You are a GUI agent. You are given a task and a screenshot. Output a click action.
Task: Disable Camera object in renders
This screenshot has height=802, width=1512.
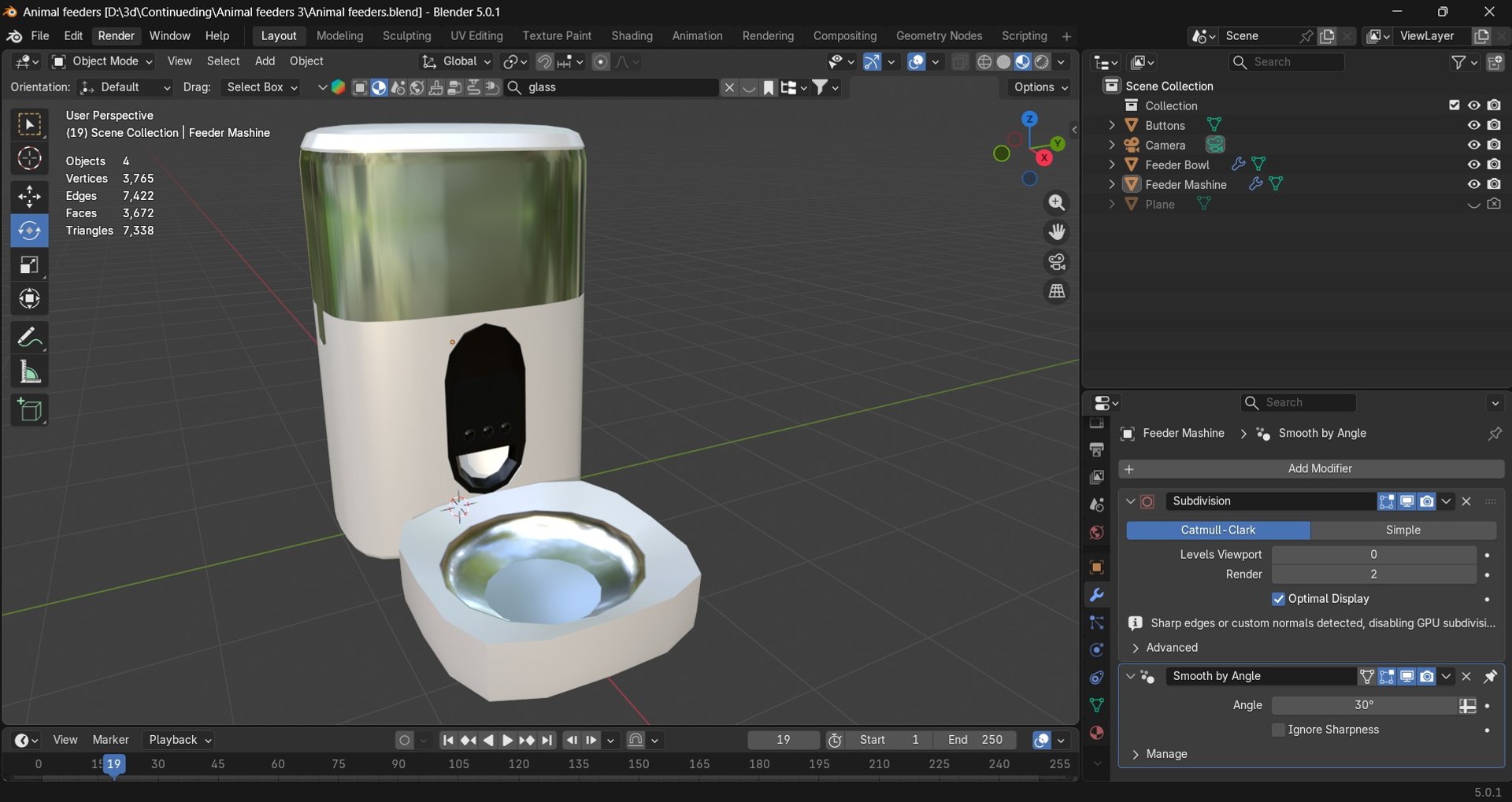pyautogui.click(x=1494, y=145)
